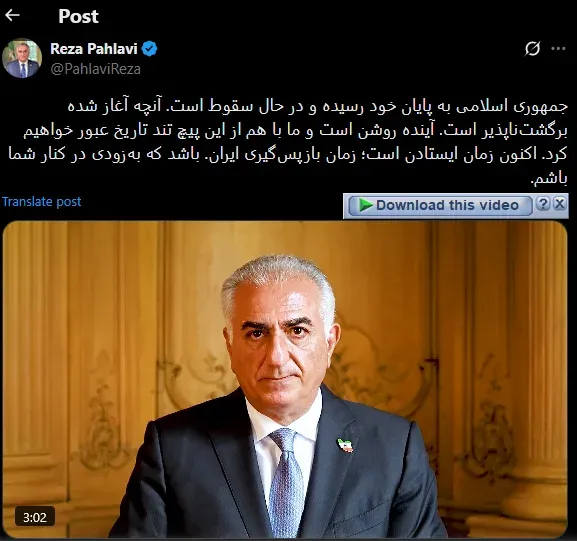Screen dimensions: 577x541
Task: Click the blue verified badge
Action: pyautogui.click(x=150, y=49)
